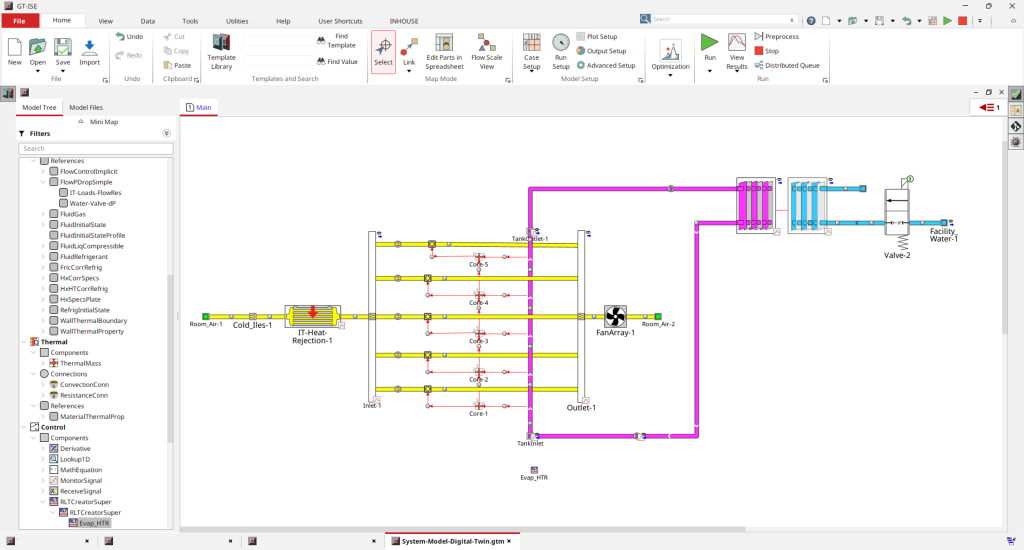Open the Utilities ribbon tab
The image size is (1024, 550).
(x=237, y=20)
